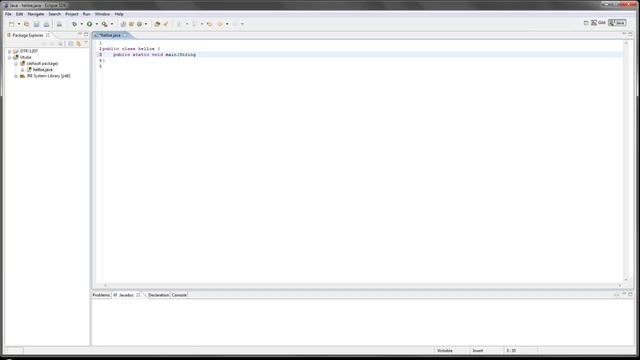Expand the DTR-1207 project node

coord(9,51)
